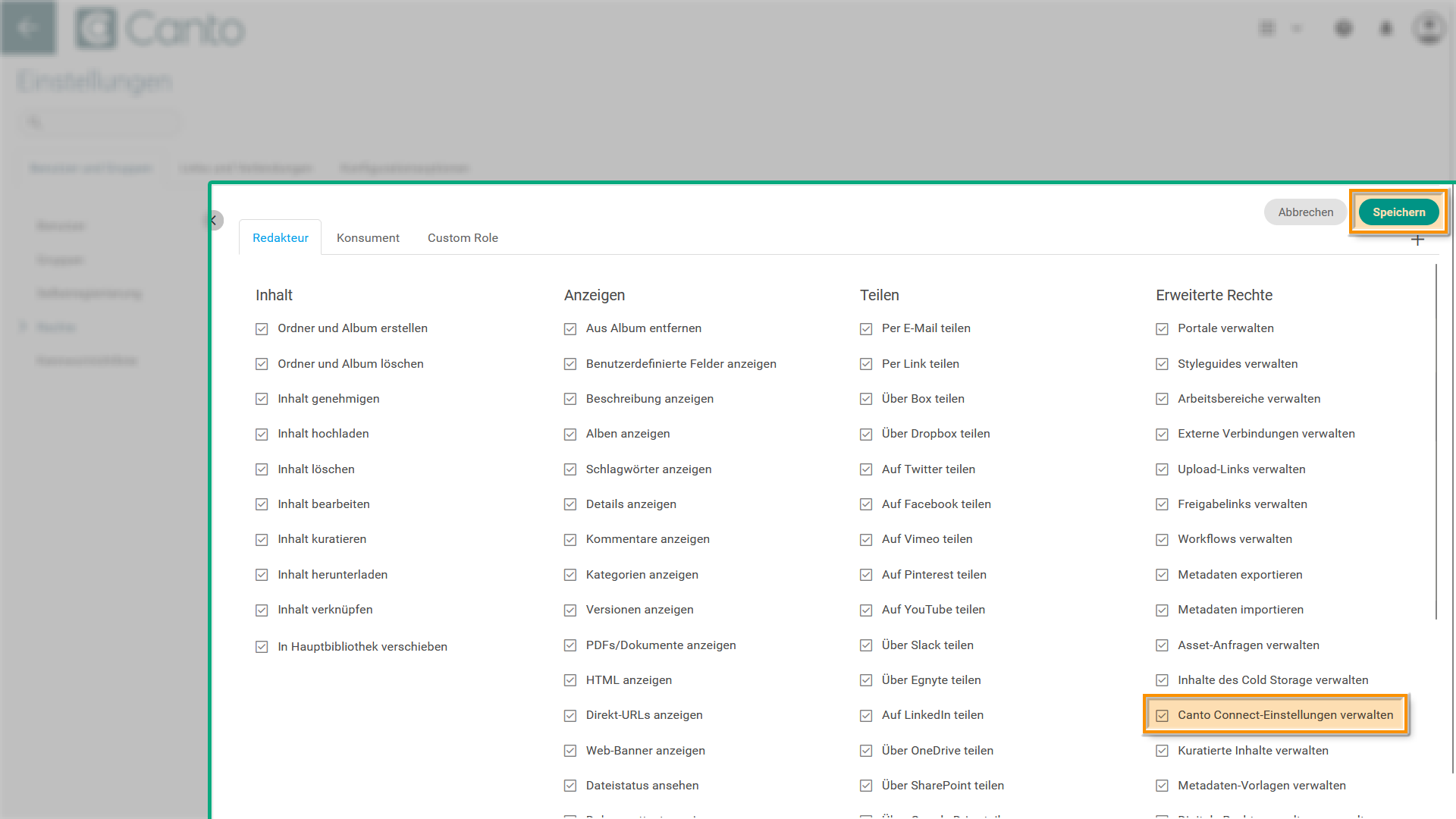The width and height of the screenshot is (1456, 819).
Task: Uncheck Portale verwalten
Action: pos(1162,329)
